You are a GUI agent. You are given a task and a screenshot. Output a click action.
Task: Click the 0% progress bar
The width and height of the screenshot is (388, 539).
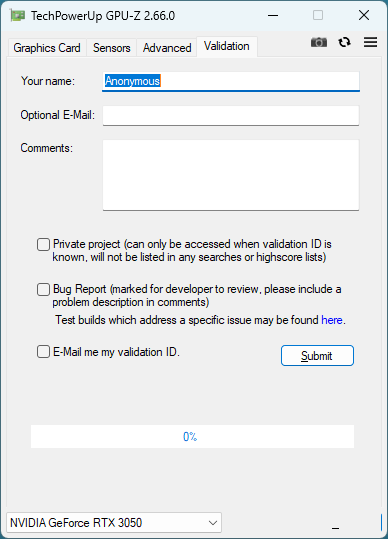(192, 437)
